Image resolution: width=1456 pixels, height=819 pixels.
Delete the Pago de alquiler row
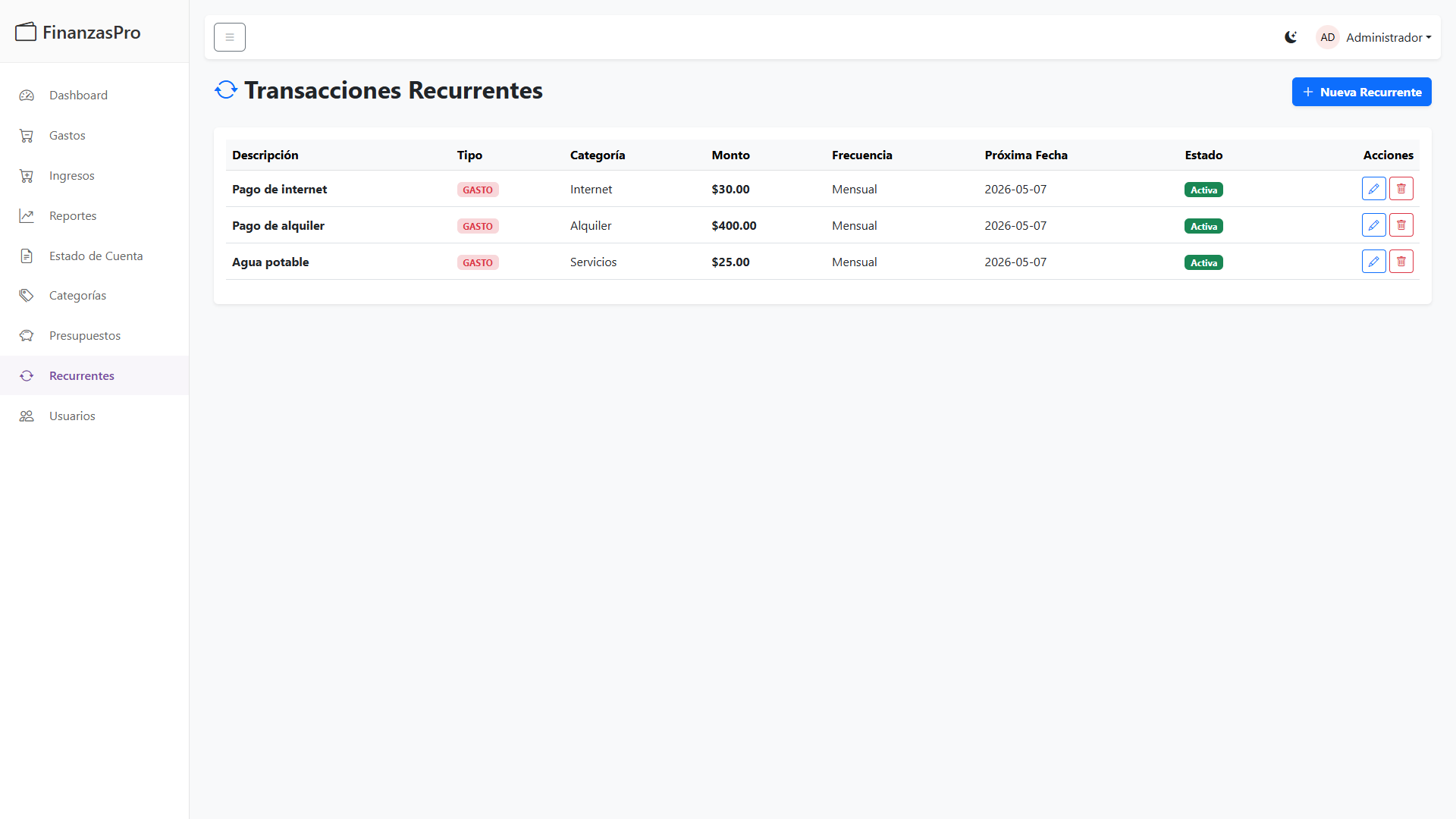[x=1401, y=225]
